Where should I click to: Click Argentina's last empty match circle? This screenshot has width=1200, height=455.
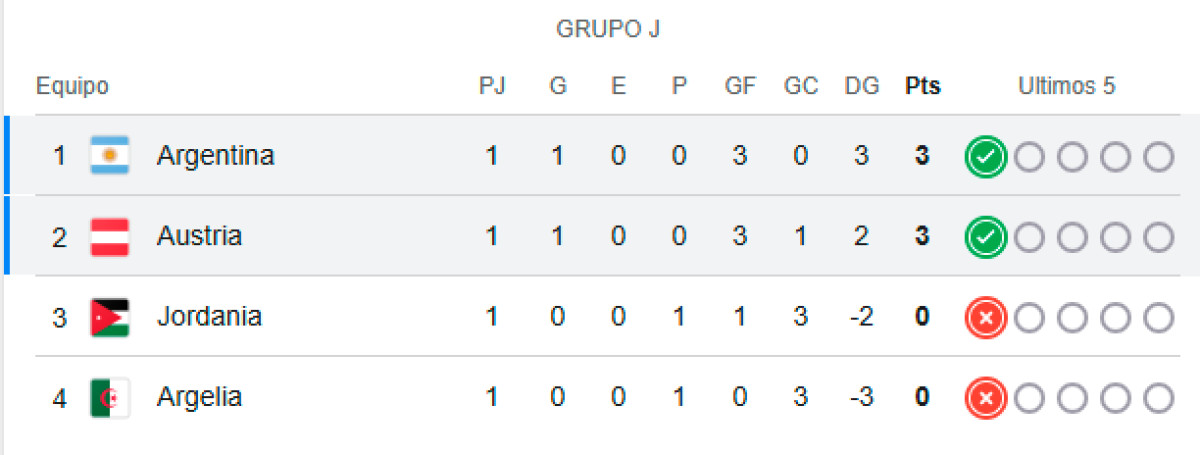point(1159,157)
